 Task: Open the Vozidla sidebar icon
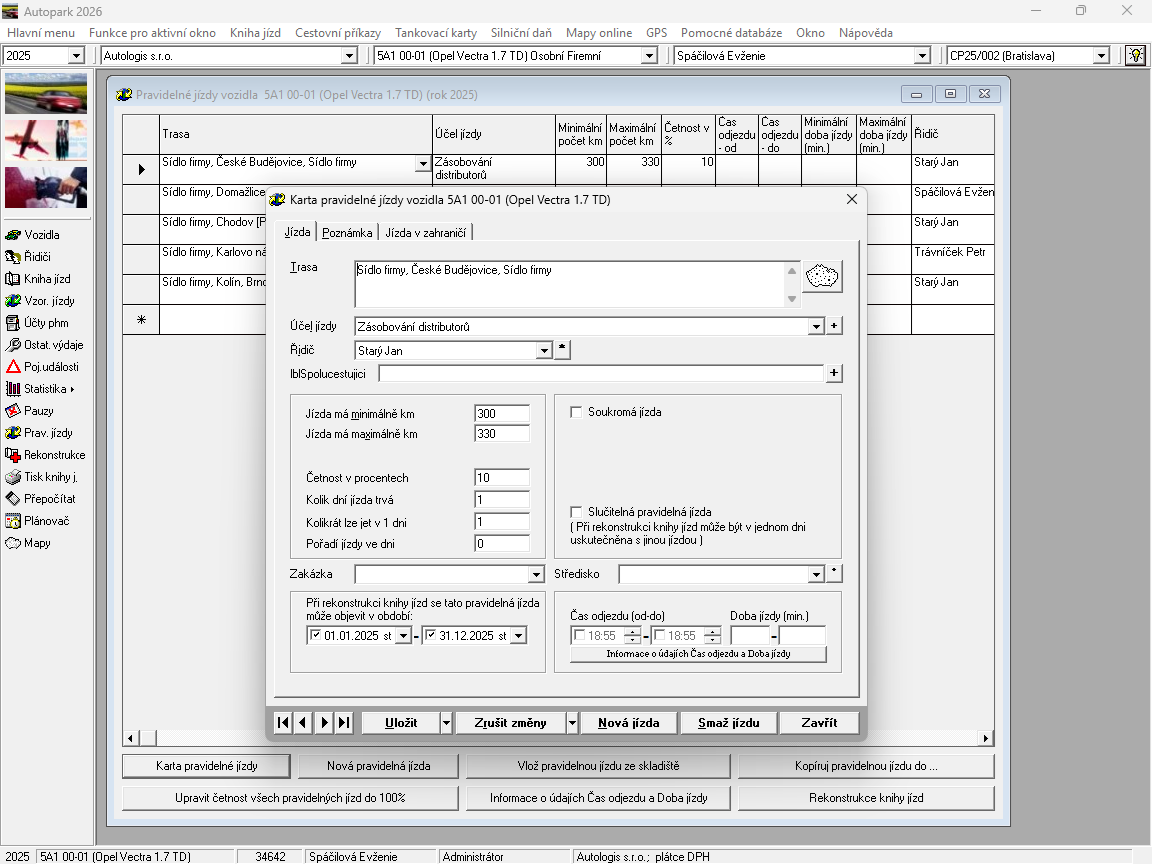click(14, 235)
